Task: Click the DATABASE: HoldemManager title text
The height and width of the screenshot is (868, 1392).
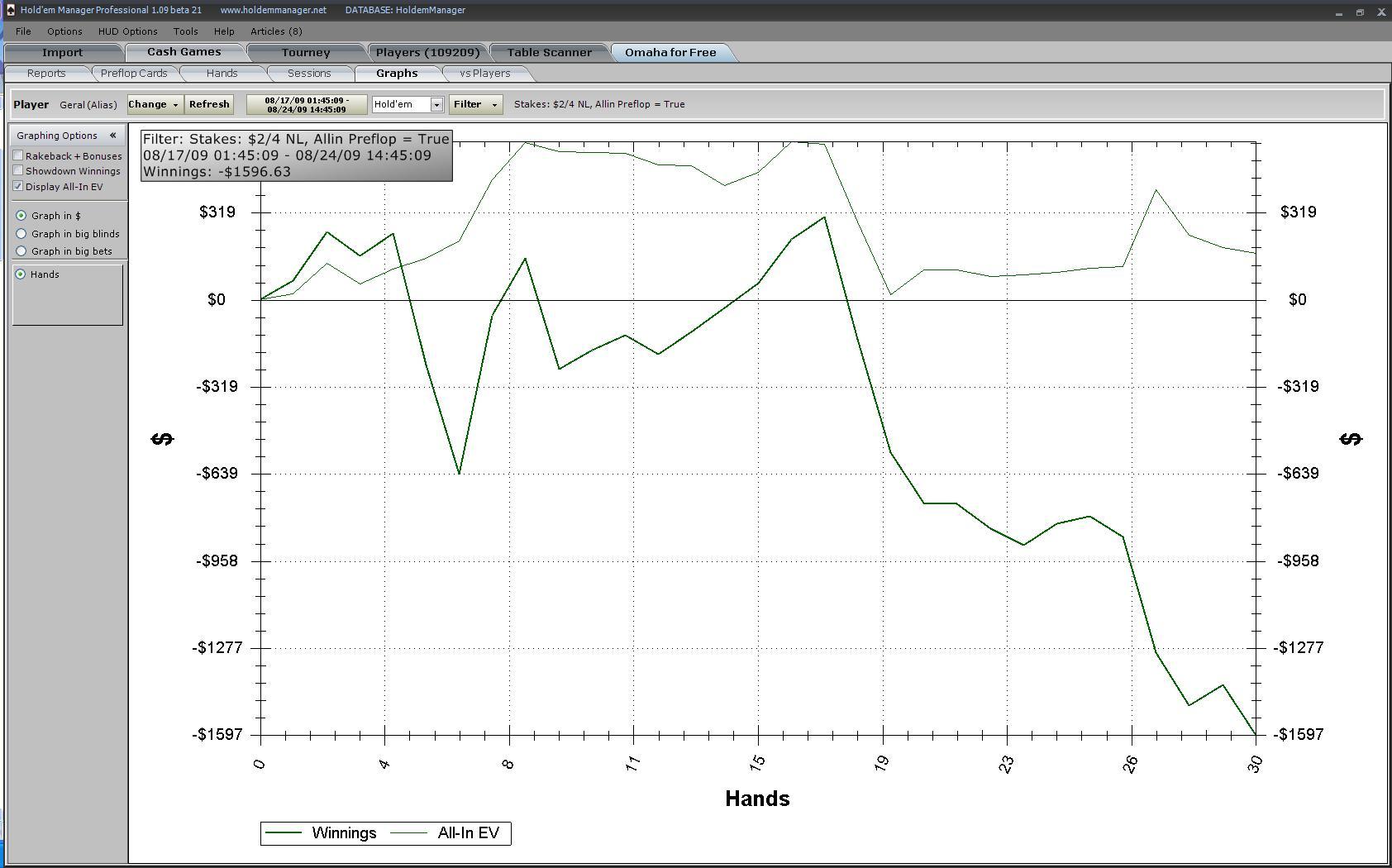Action: (405, 10)
